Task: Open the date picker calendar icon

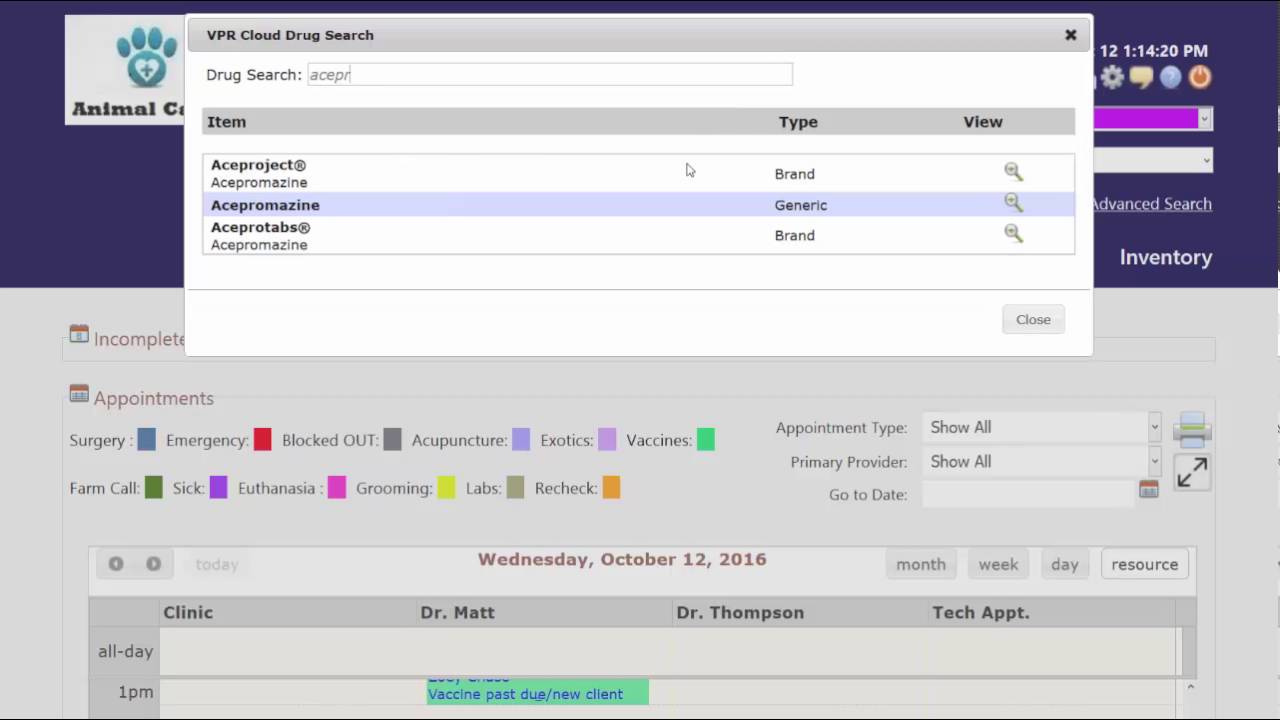Action: click(1148, 489)
